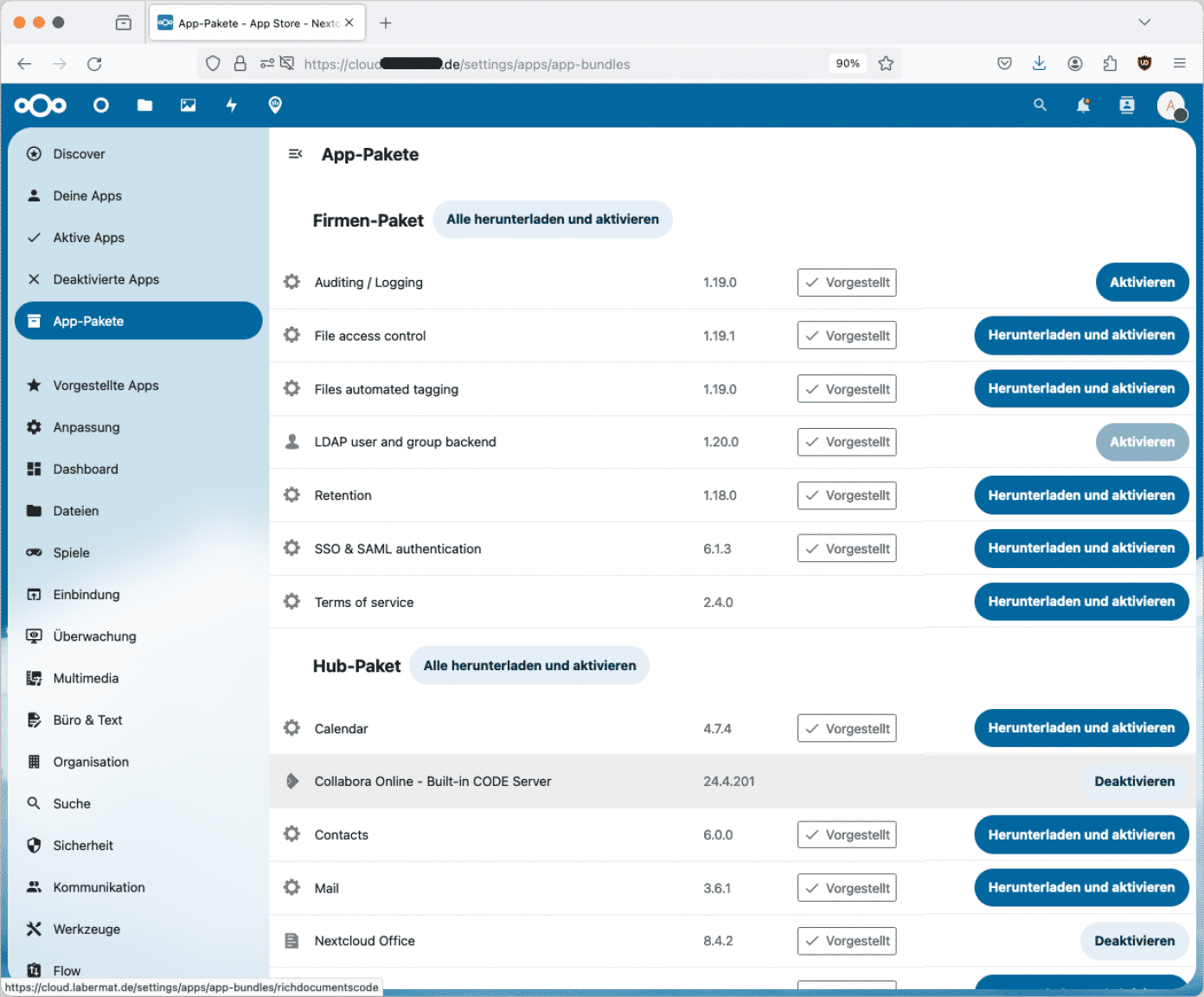The width and height of the screenshot is (1204, 997).
Task: Click the 90% page zoom control
Action: [x=847, y=62]
